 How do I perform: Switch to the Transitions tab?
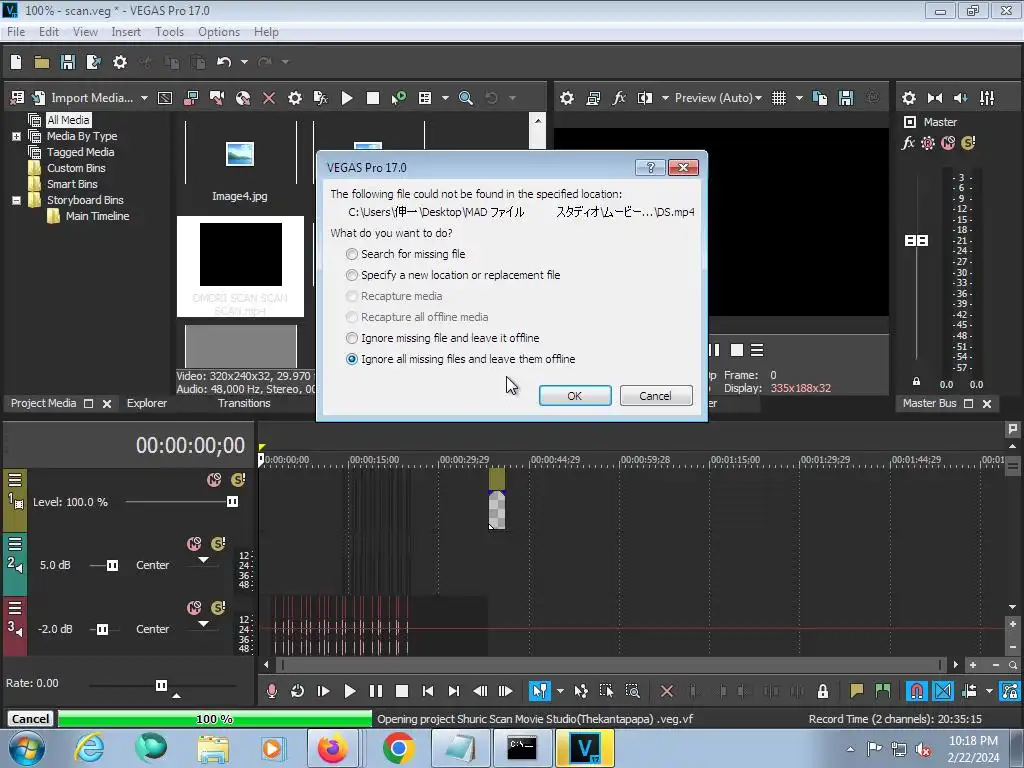pos(244,404)
